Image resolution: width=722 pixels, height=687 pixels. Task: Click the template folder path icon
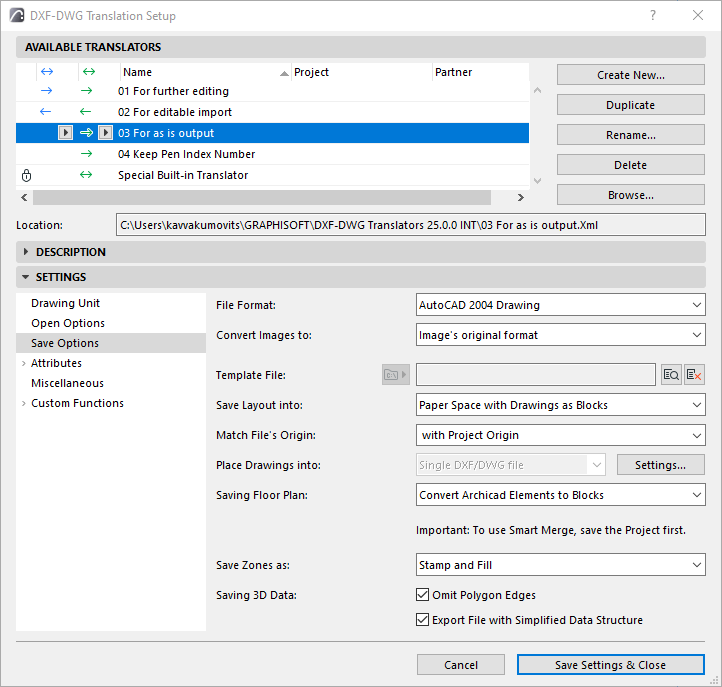click(396, 375)
